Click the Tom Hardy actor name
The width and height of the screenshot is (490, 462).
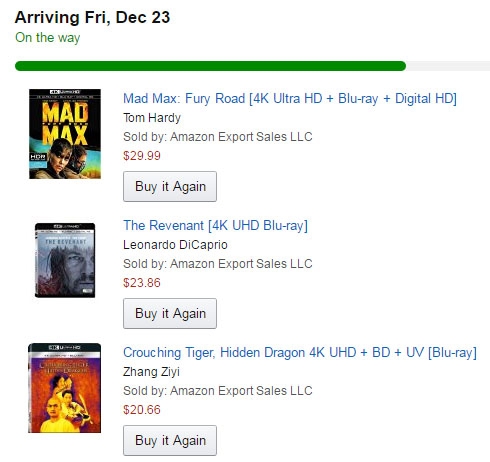pos(152,118)
